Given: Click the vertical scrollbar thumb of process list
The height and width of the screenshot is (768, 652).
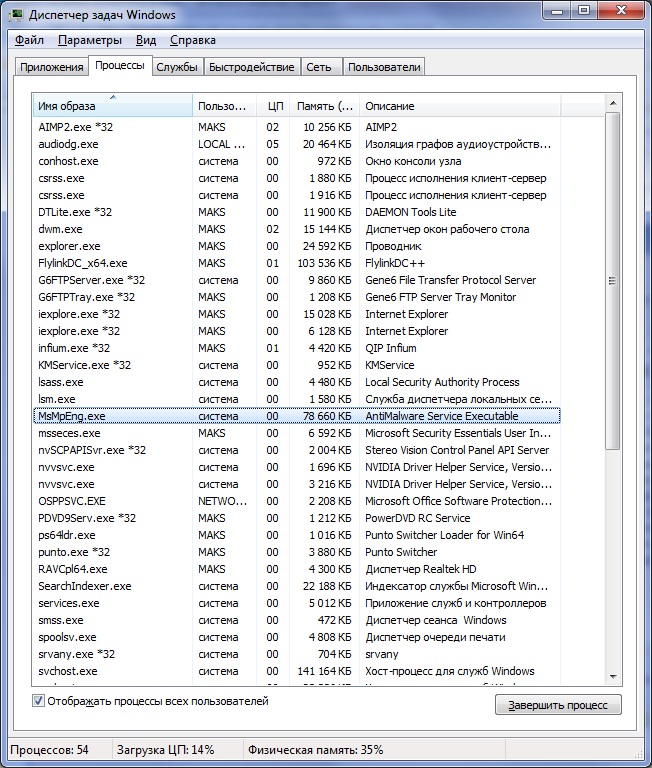Looking at the screenshot, I should [613, 280].
